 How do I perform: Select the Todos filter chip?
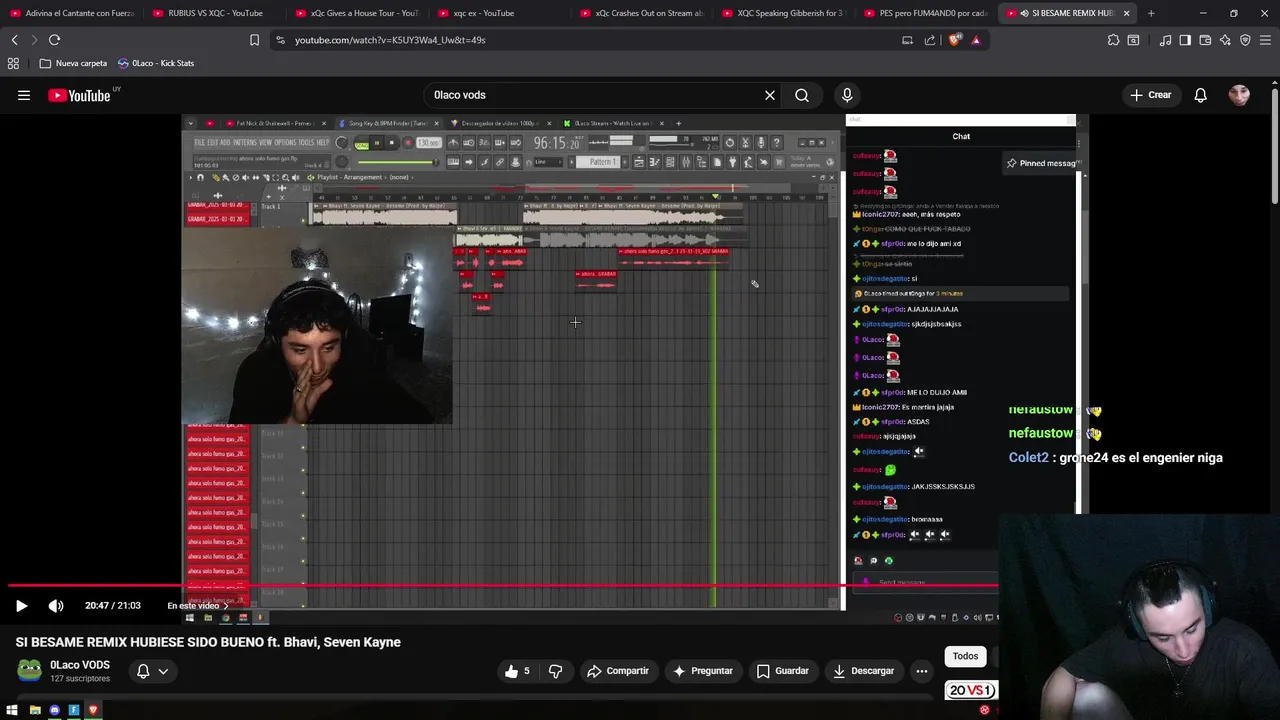coord(965,656)
